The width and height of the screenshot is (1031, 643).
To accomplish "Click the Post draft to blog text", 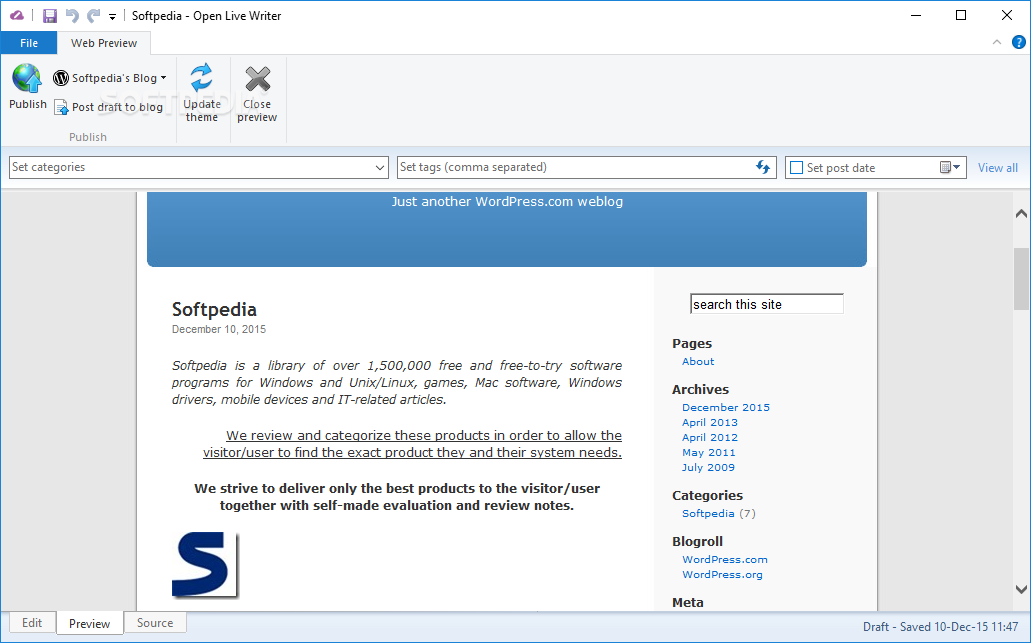I will (x=117, y=107).
